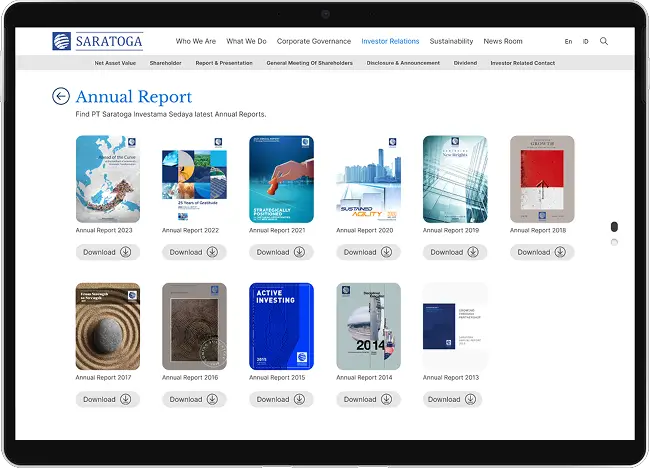Click the Saratoga logo

98,41
